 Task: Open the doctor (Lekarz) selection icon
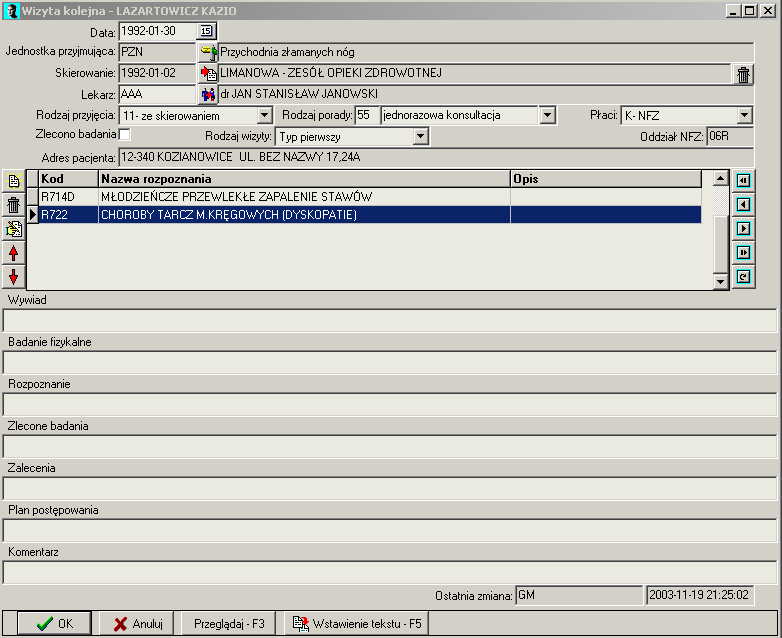(x=207, y=94)
